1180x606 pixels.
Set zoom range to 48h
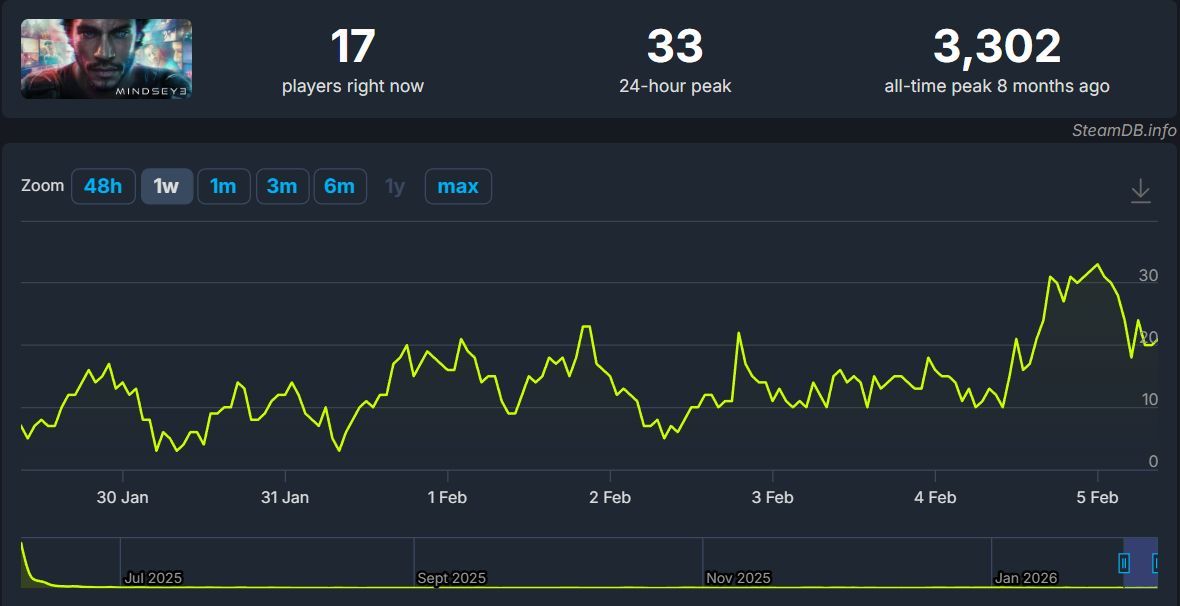[x=103, y=187]
